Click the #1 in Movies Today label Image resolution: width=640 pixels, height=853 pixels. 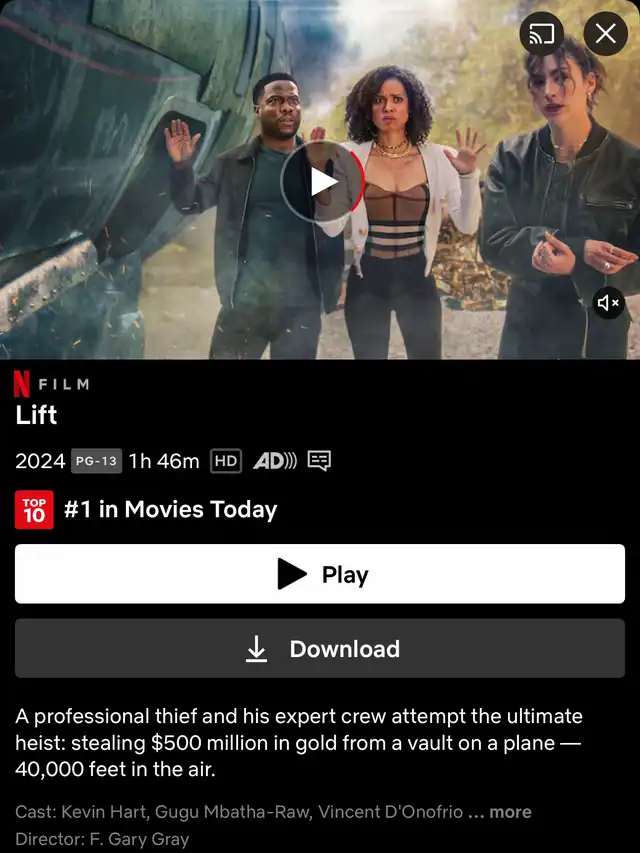pyautogui.click(x=170, y=510)
